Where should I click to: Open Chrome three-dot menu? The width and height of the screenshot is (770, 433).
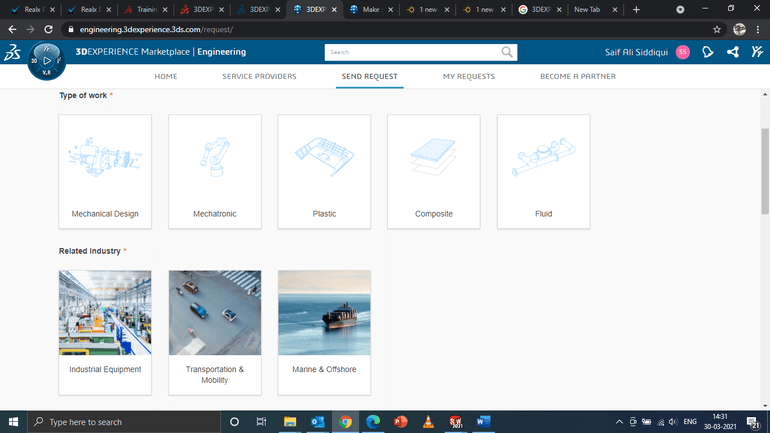click(x=758, y=29)
